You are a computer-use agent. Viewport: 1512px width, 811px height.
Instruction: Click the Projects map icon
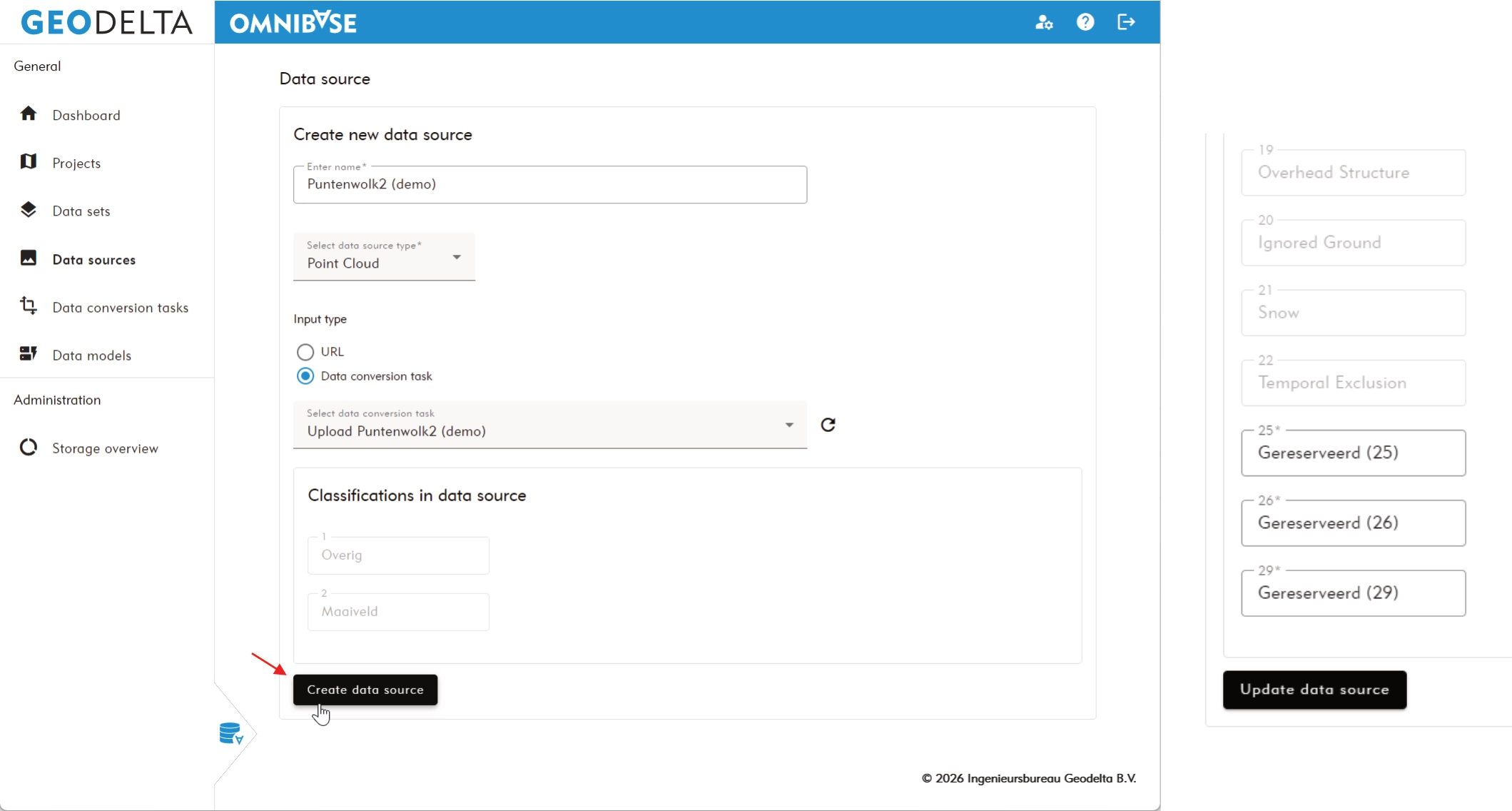tap(29, 162)
